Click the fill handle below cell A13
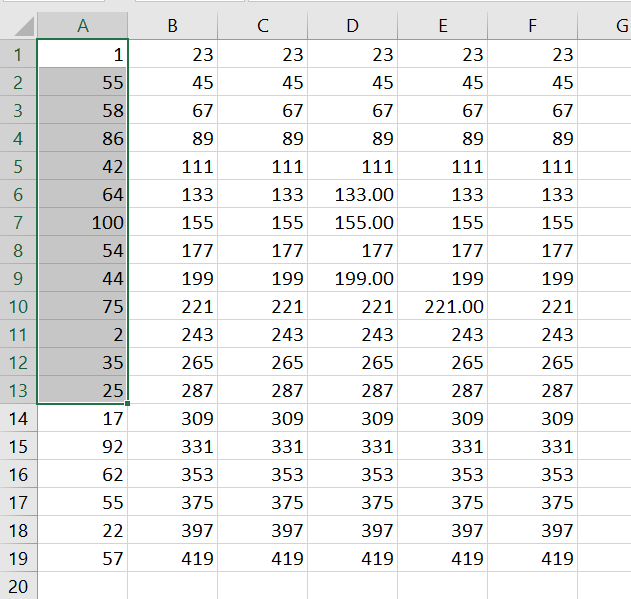 pos(128,404)
